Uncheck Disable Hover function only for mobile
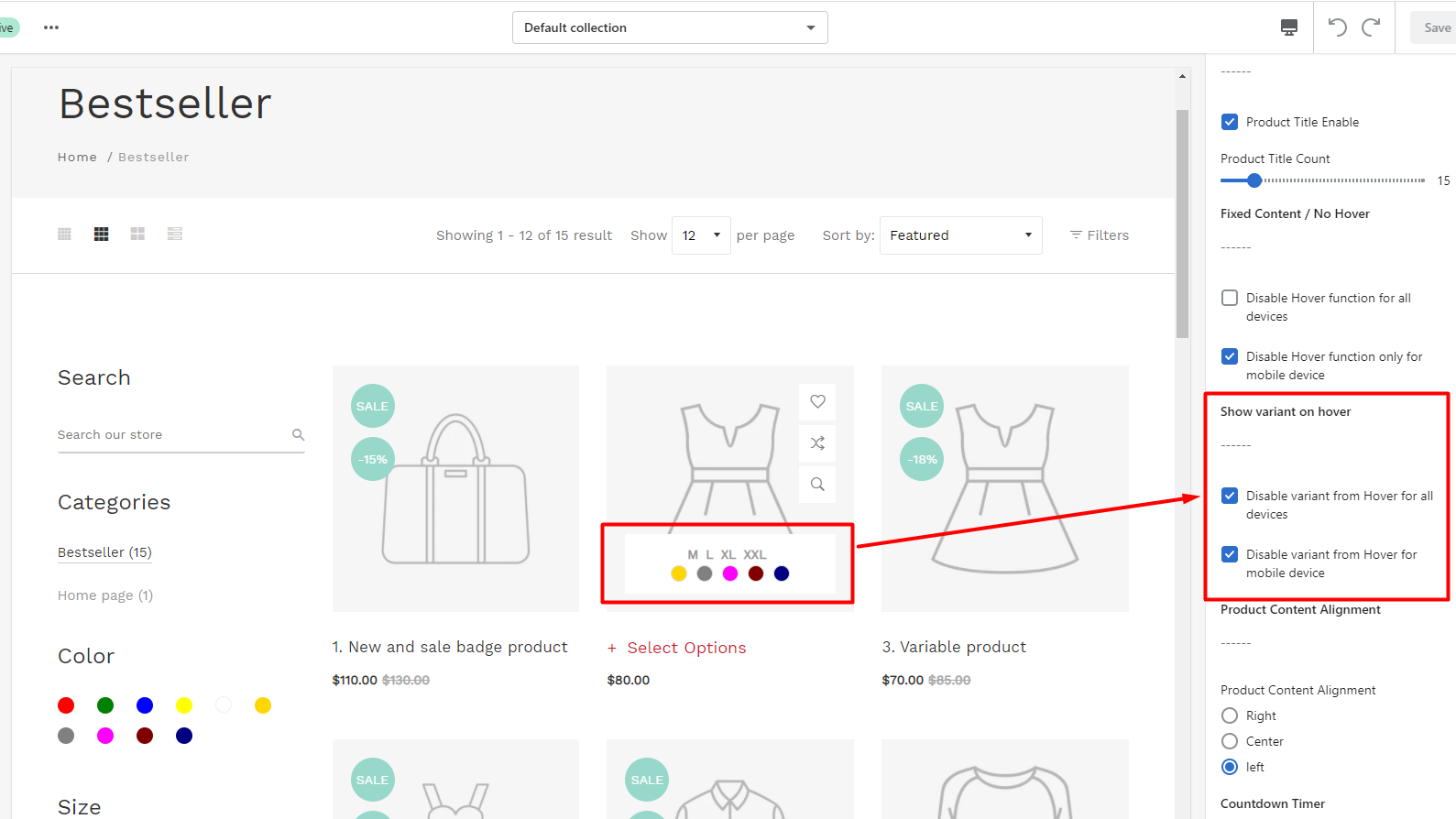Image resolution: width=1456 pixels, height=819 pixels. tap(1230, 356)
